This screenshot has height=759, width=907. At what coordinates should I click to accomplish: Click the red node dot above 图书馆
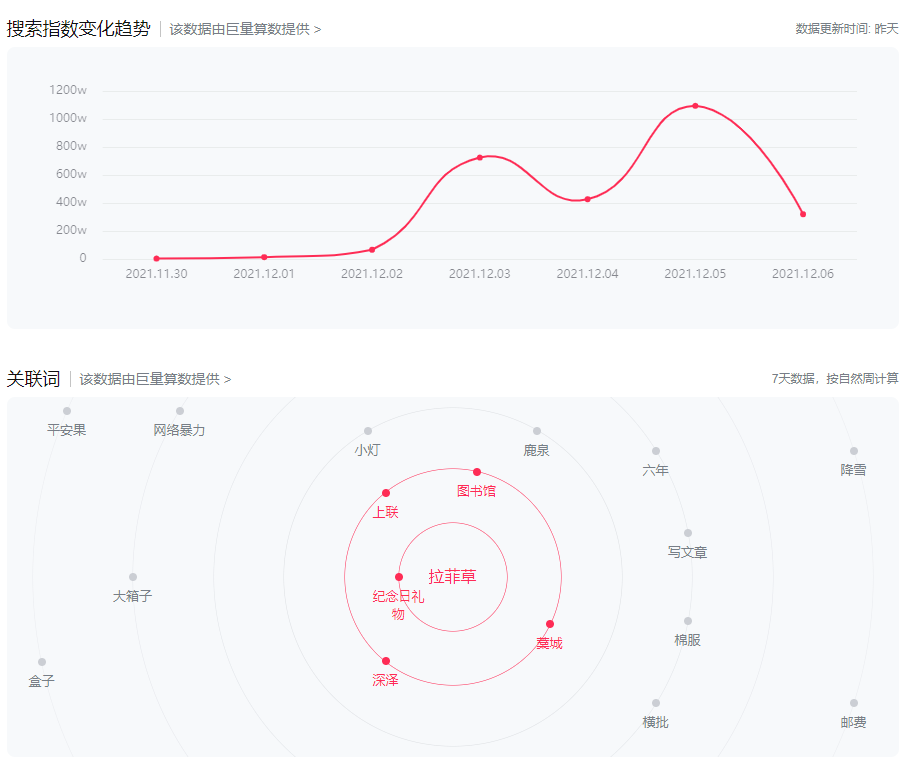(x=477, y=472)
